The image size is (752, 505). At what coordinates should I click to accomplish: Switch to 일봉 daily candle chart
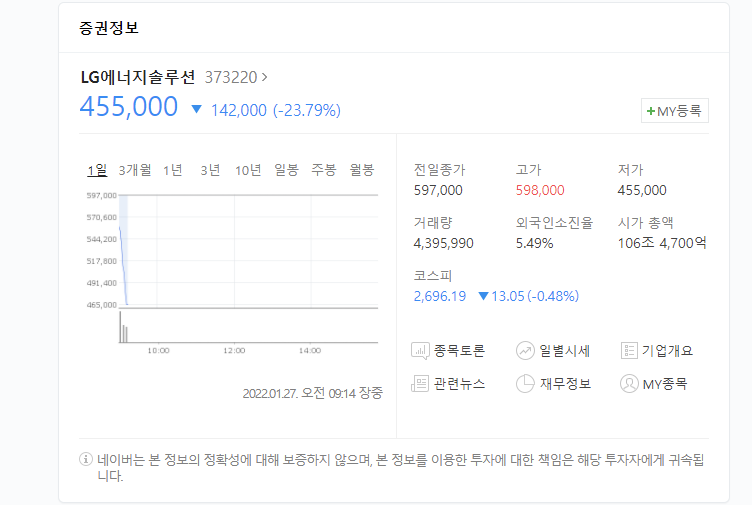(x=286, y=170)
